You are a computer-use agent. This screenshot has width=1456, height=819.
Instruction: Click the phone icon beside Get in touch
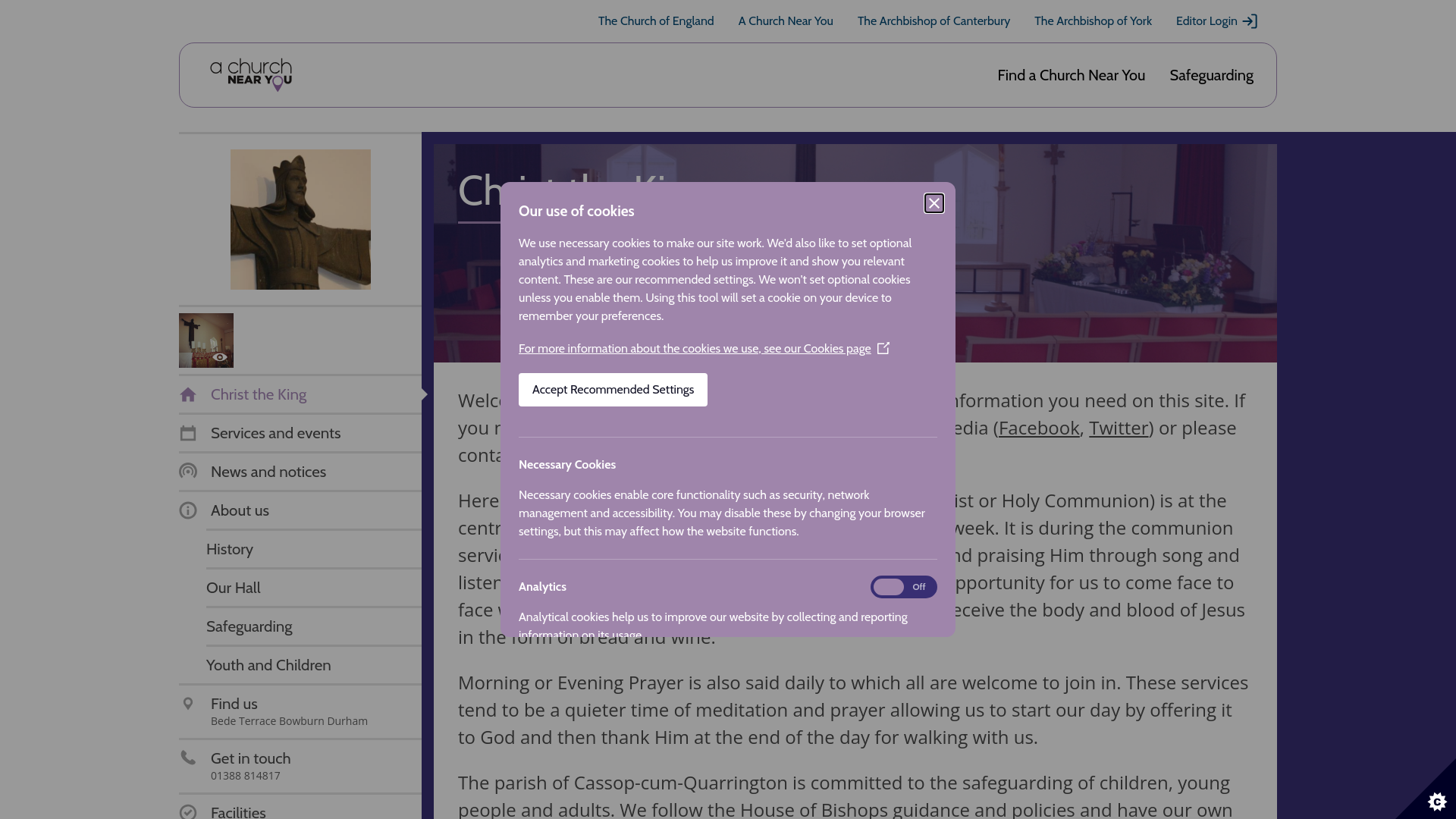click(x=188, y=758)
